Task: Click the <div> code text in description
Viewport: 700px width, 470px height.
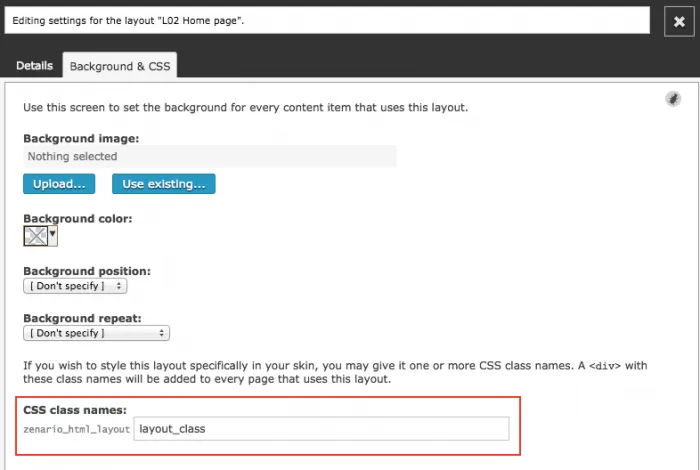Action: pyautogui.click(x=605, y=366)
